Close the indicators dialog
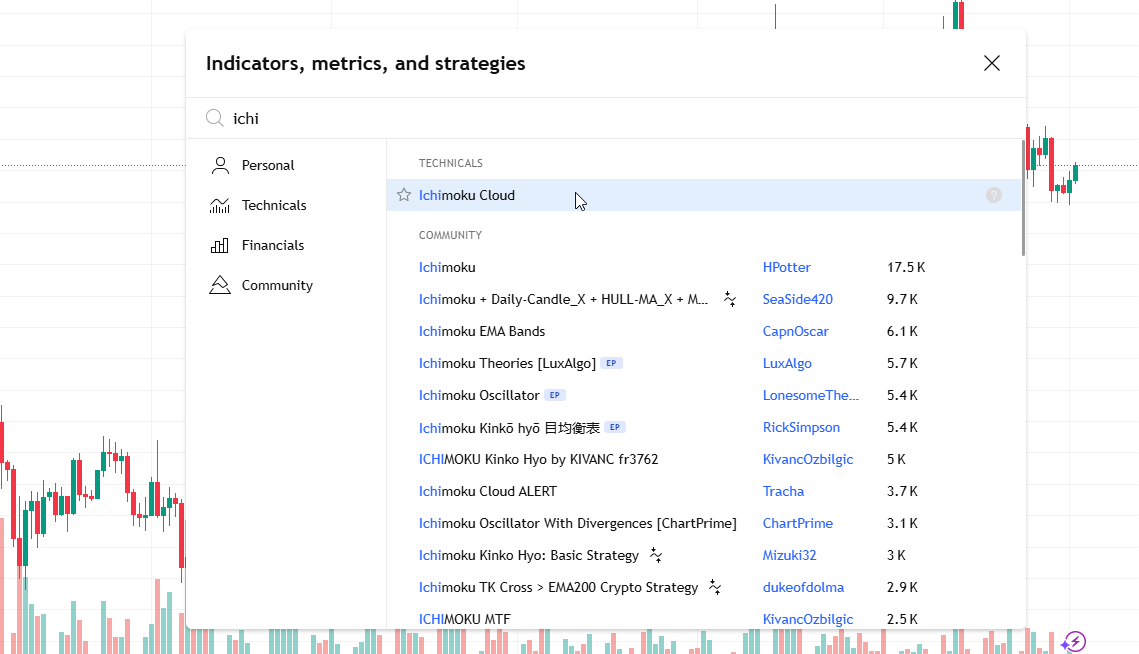Viewport: 1139px width, 654px height. tap(991, 63)
